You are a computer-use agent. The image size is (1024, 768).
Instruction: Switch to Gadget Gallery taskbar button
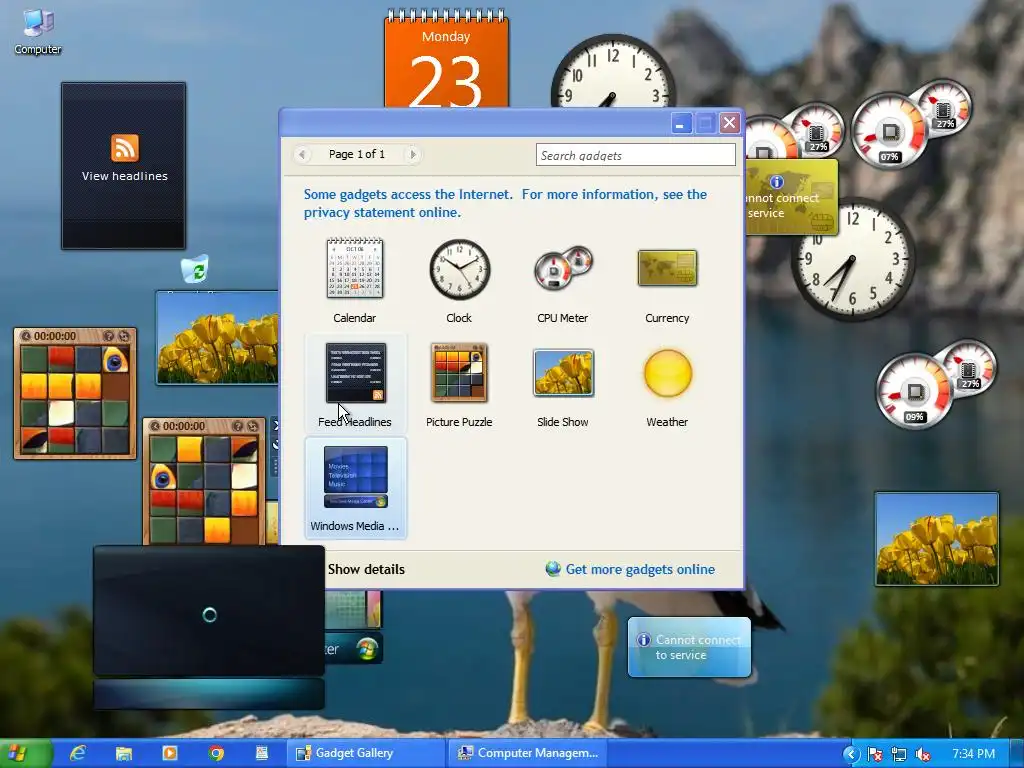tap(366, 754)
